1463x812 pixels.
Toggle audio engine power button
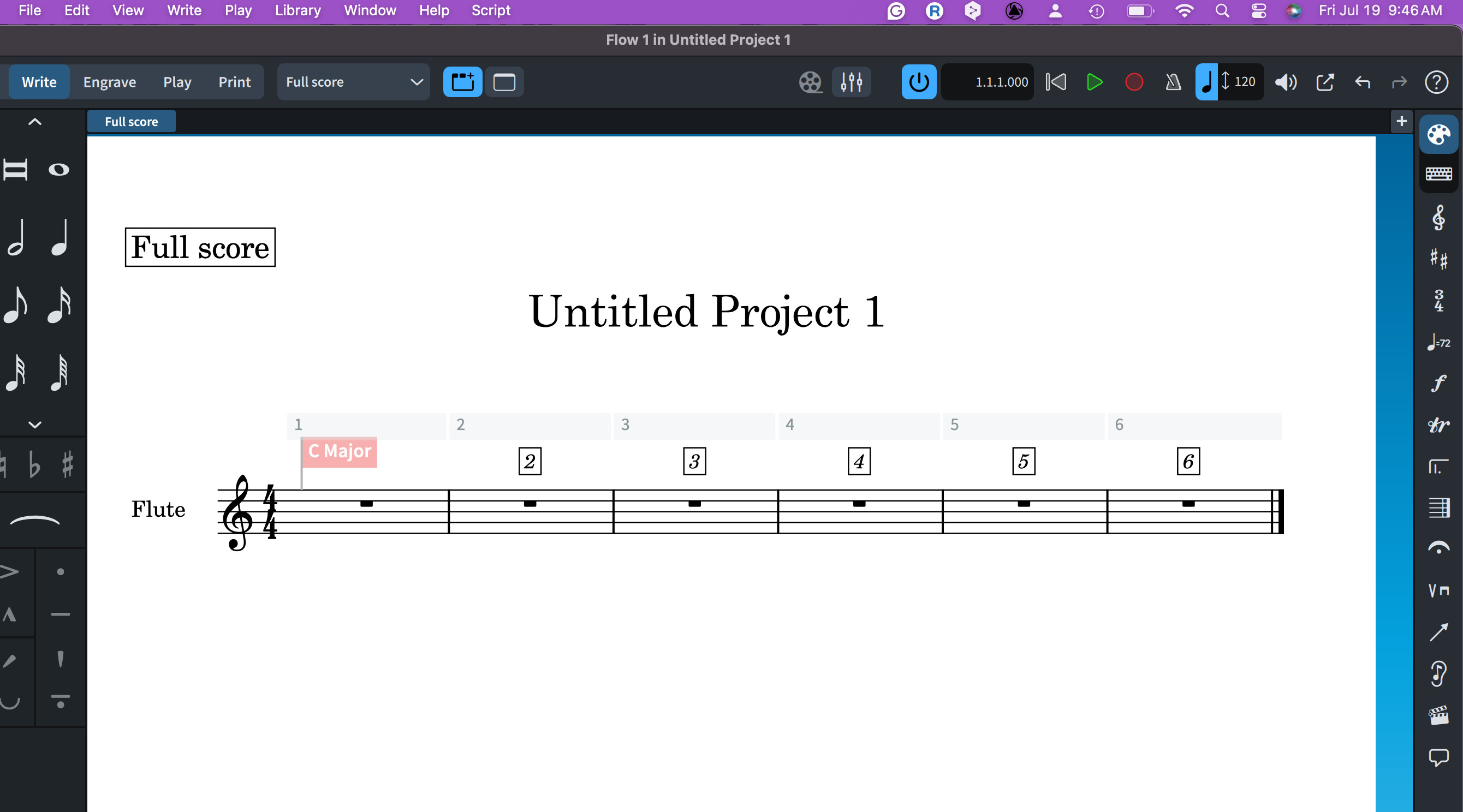pyautogui.click(x=918, y=82)
